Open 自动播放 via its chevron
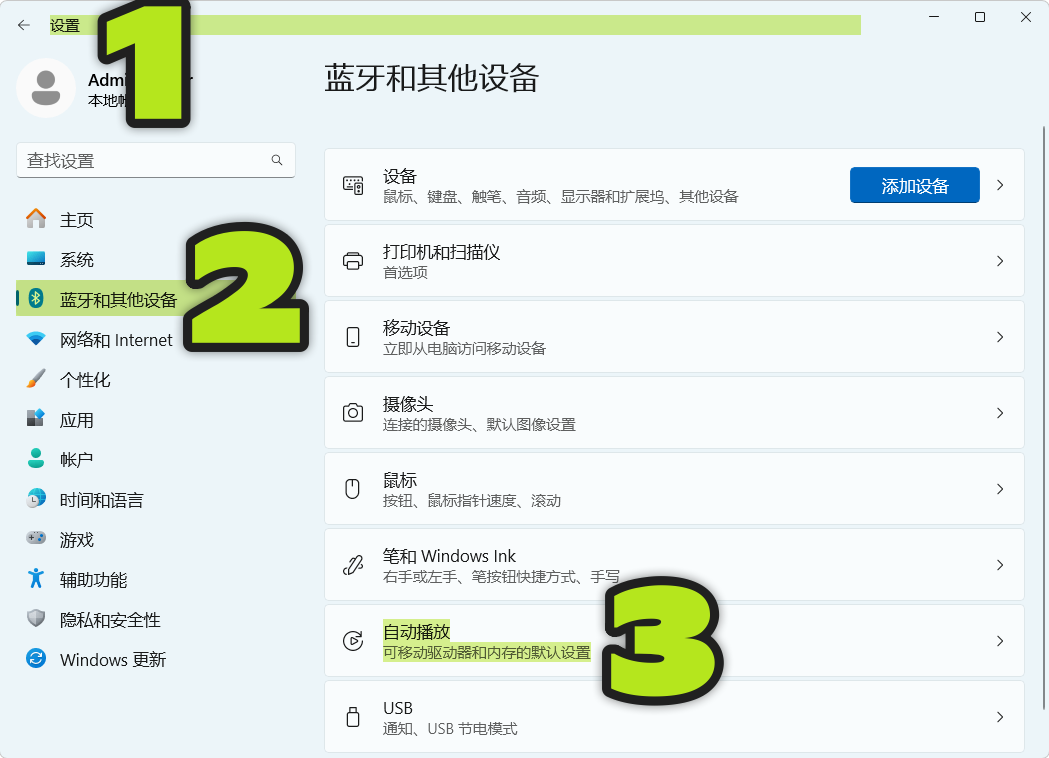The image size is (1049, 758). pos(1000,641)
